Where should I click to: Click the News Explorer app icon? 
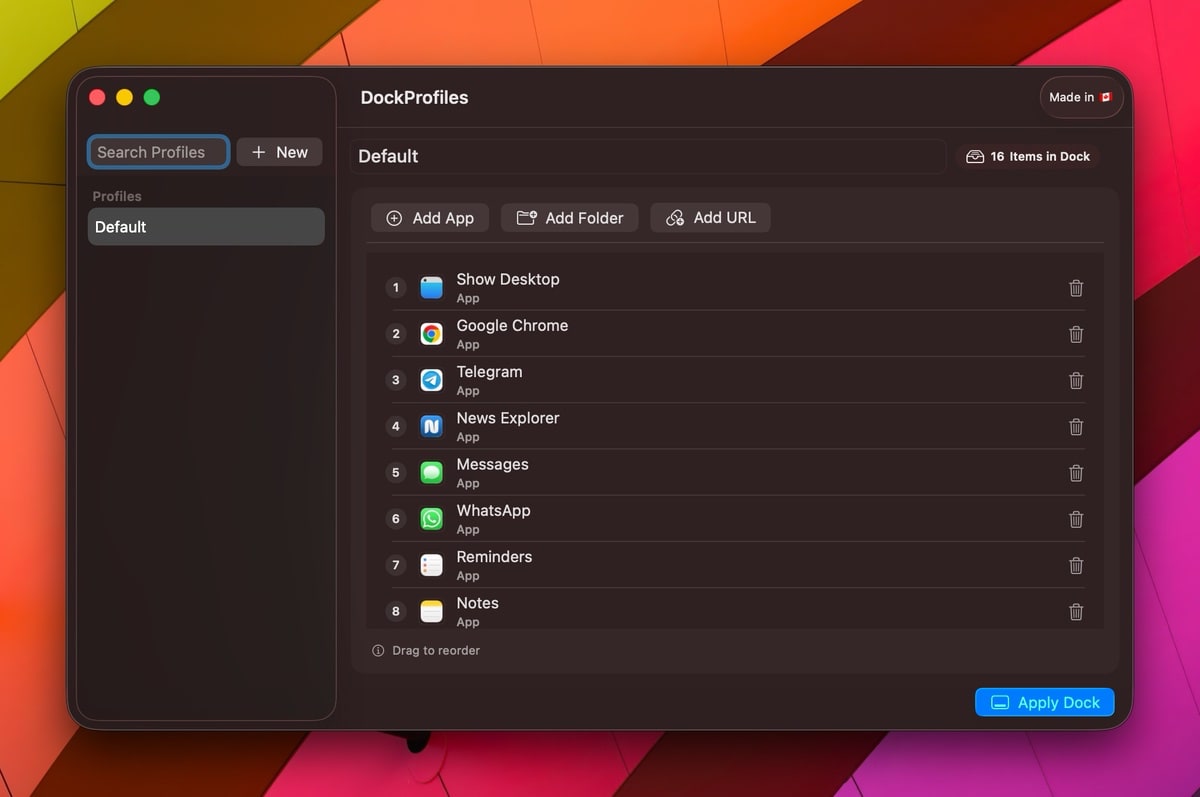[x=431, y=427]
